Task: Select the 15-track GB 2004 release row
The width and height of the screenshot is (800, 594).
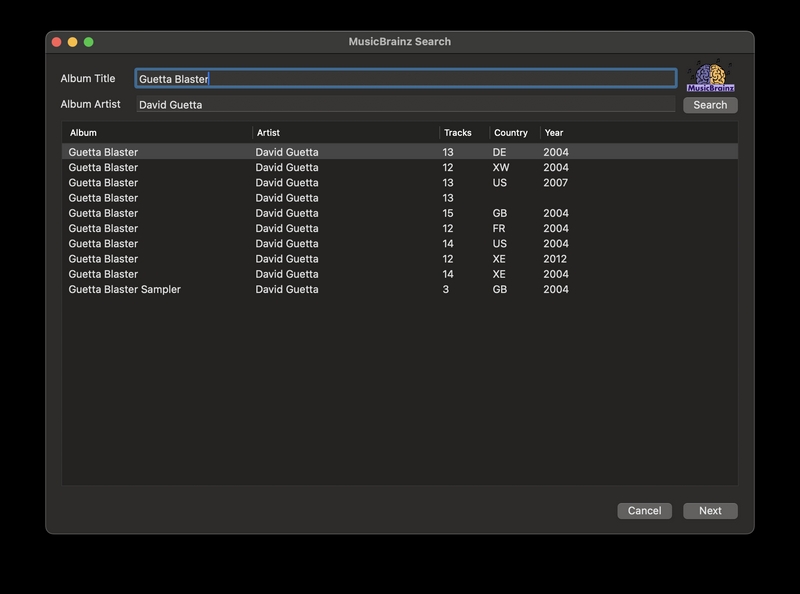Action: click(x=400, y=213)
